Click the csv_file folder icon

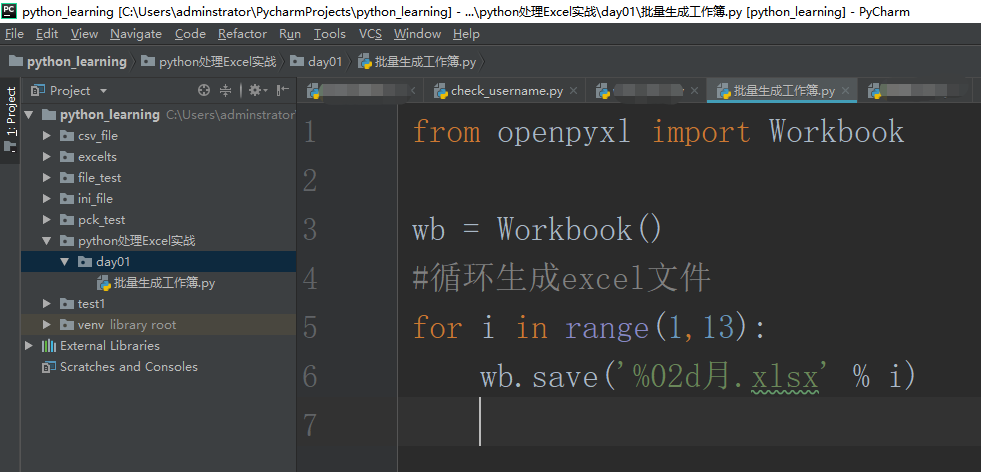pos(66,136)
